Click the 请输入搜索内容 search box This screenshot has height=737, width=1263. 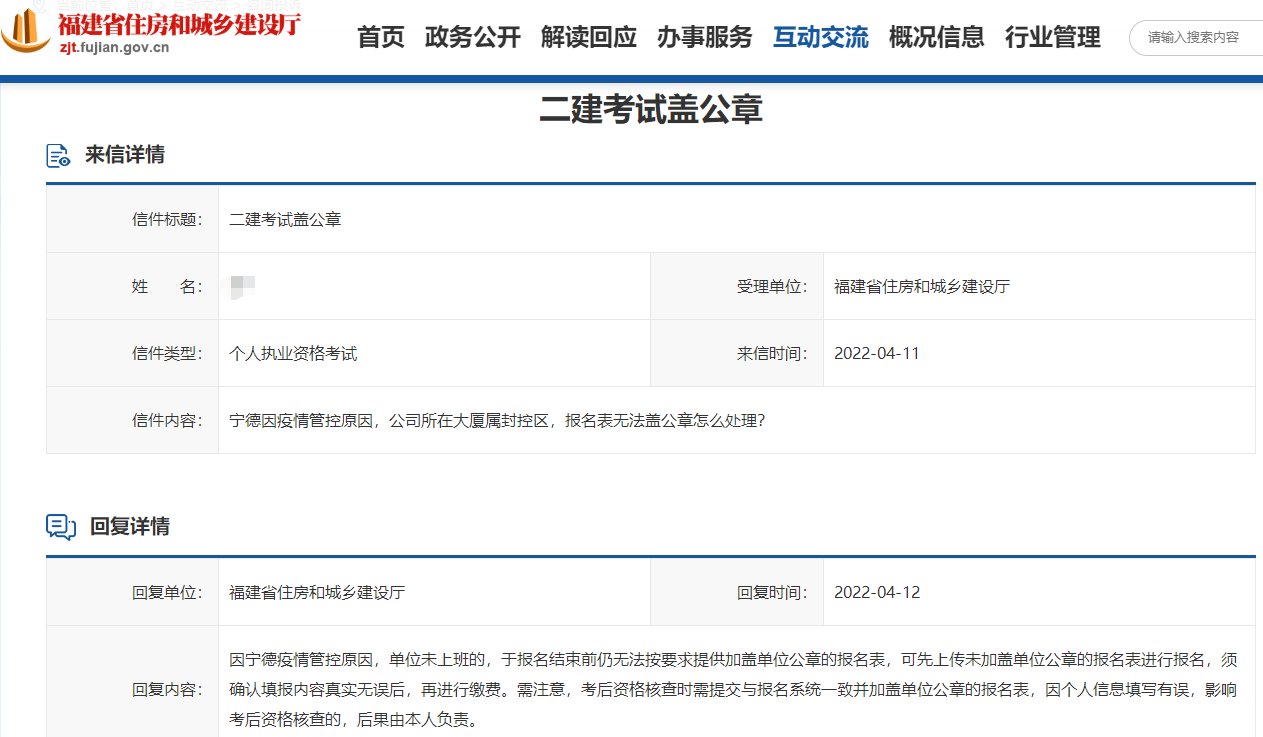coord(1195,38)
